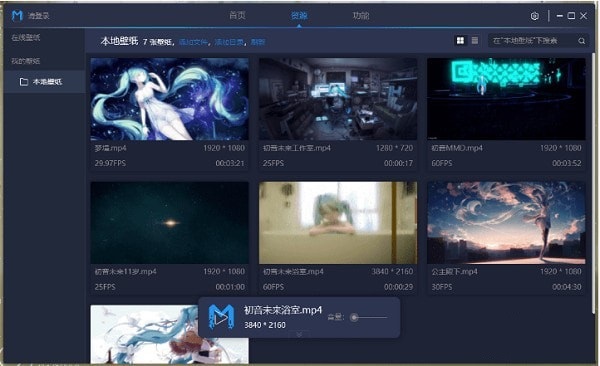Click the 30FPS frame rate text

tap(442, 287)
